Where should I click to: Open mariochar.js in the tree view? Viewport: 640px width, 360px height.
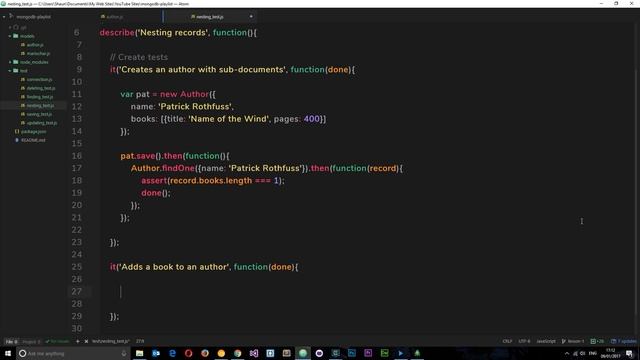(38, 53)
